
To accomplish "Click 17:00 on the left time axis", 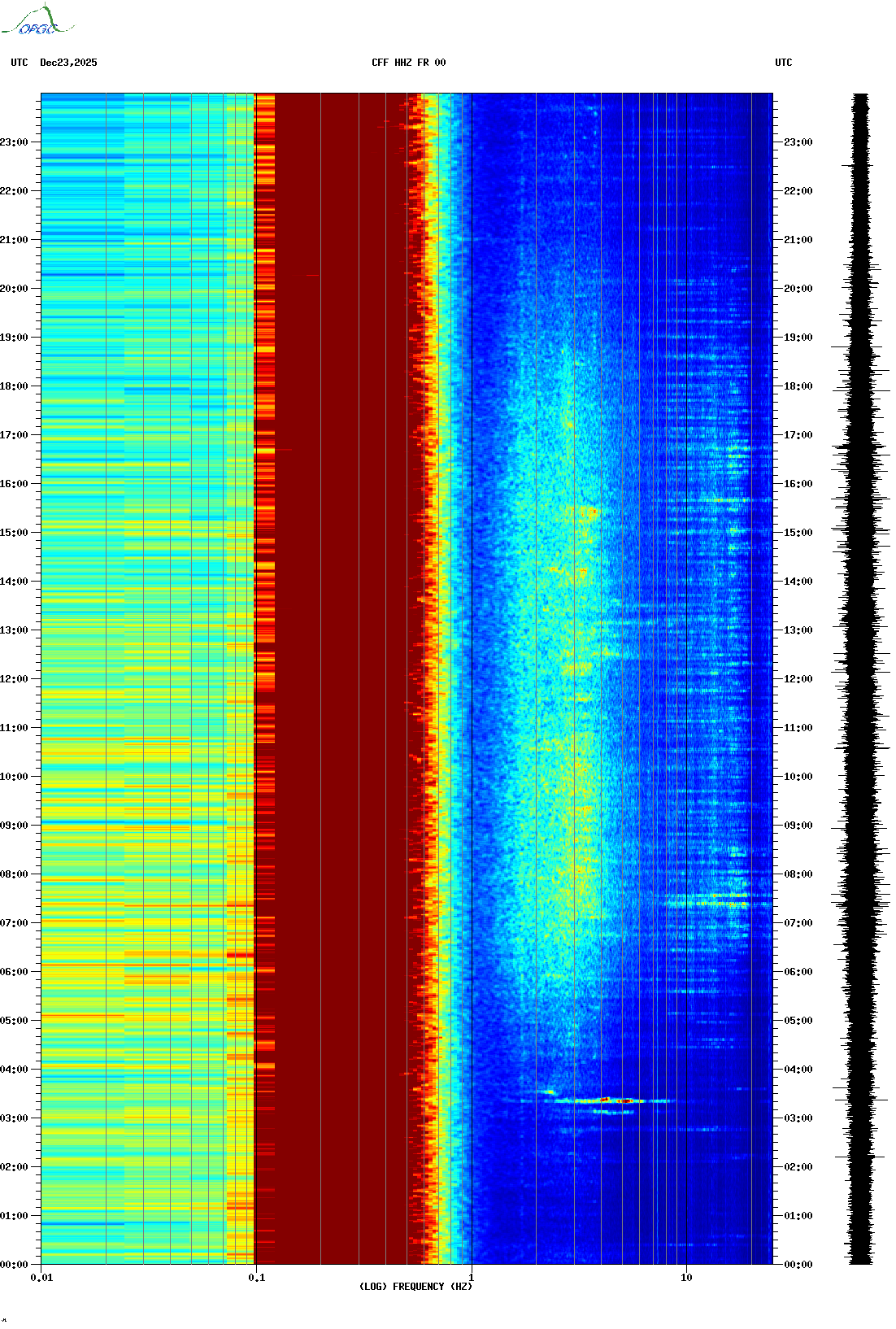I will [x=14, y=435].
